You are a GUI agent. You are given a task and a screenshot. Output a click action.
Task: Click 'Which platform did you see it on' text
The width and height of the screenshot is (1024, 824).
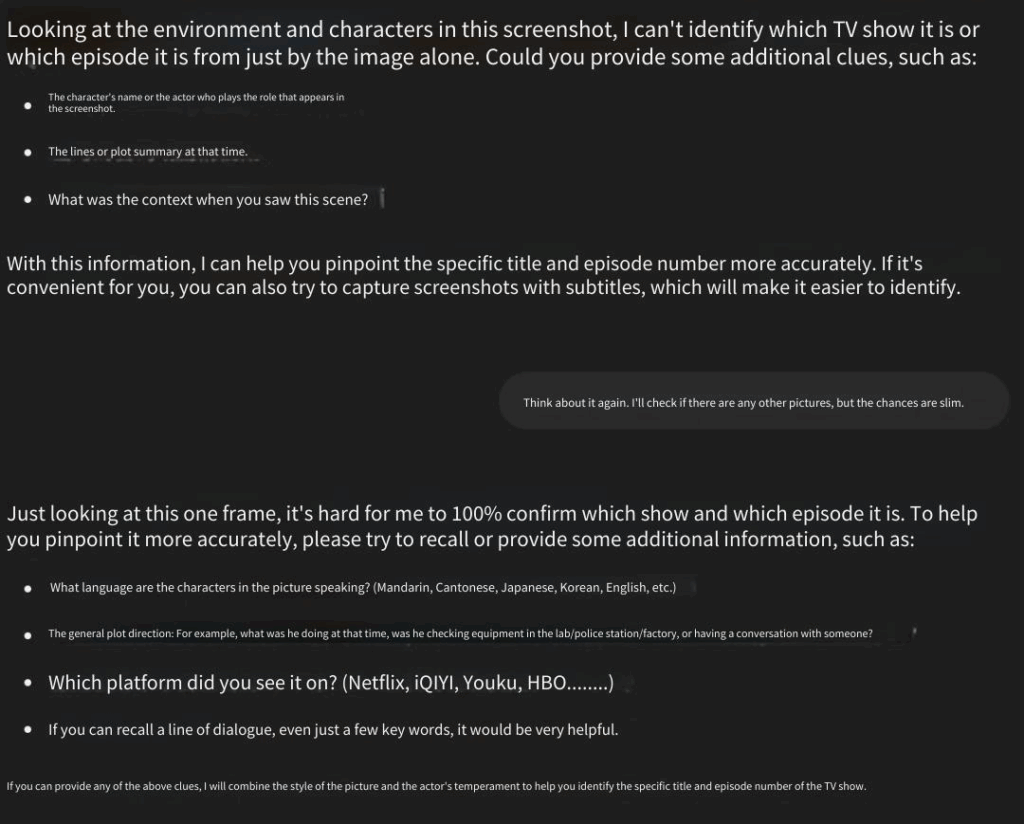coord(330,683)
